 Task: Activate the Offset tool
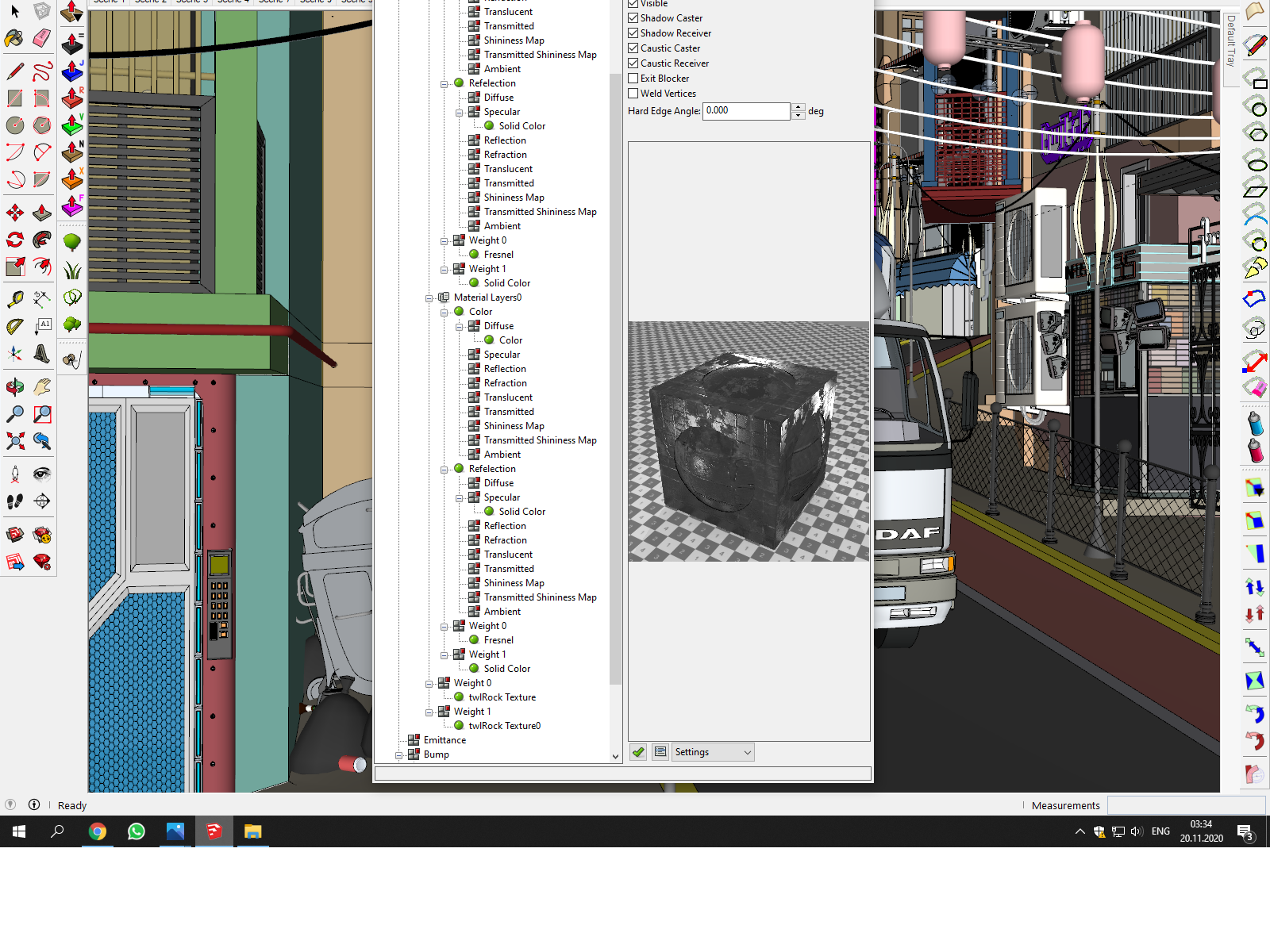42,267
